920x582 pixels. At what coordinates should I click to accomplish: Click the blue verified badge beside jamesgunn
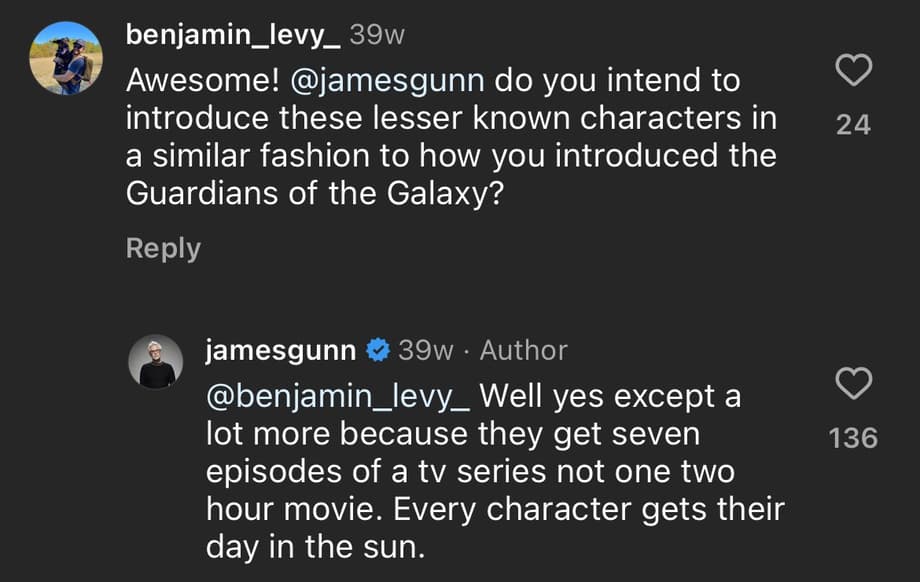point(377,350)
